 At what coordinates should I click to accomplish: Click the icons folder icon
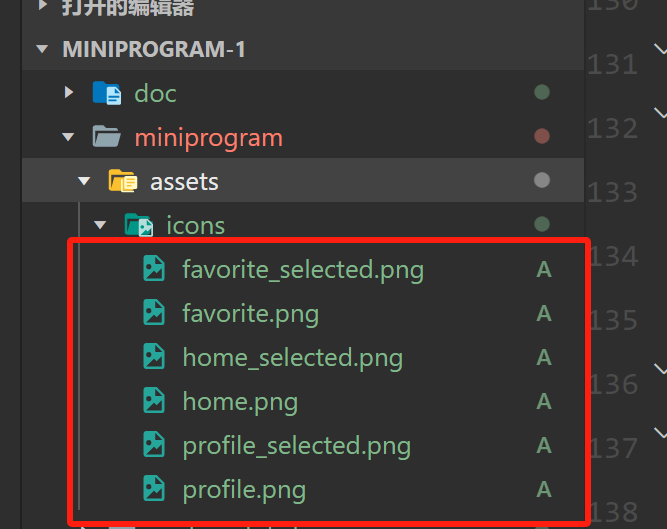pos(138,225)
